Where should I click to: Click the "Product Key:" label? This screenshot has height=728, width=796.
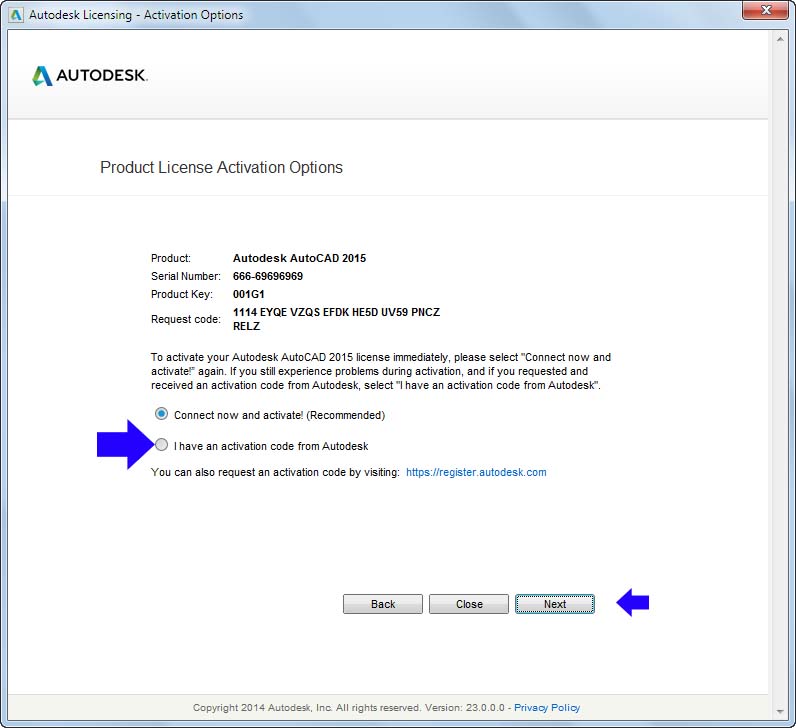coord(181,294)
